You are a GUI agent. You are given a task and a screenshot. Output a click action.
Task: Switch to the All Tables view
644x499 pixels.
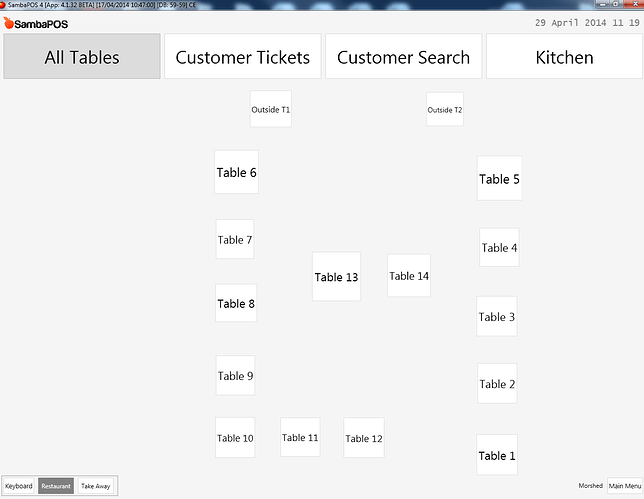pos(82,56)
